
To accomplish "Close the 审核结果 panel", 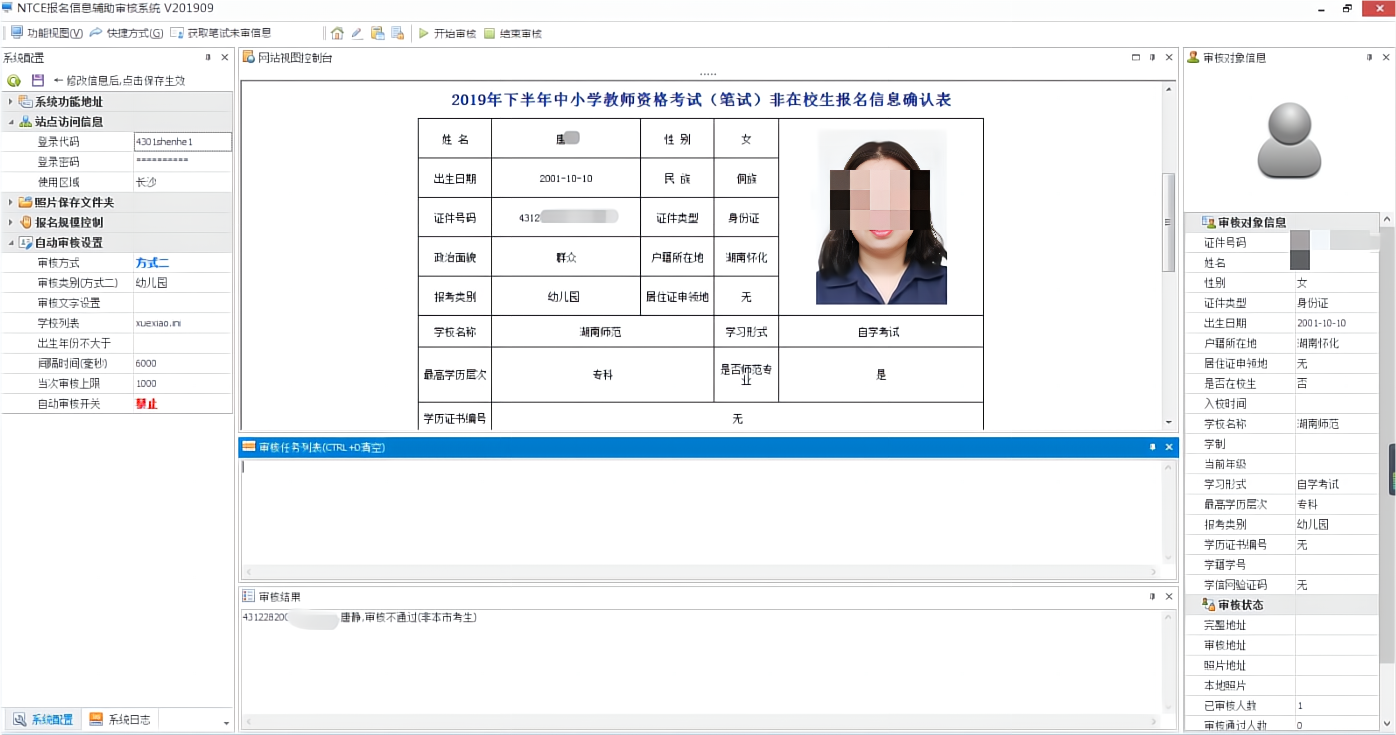I will coord(1169,596).
